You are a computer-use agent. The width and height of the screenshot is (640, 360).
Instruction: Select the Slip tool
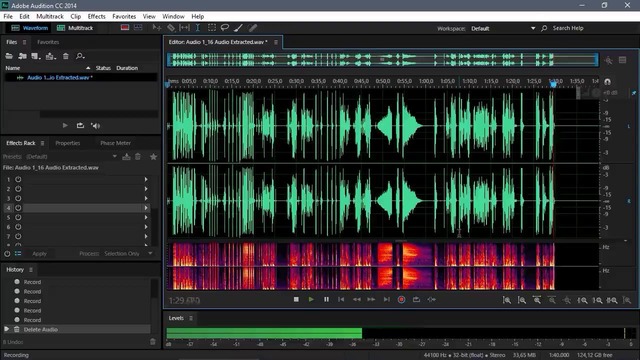184,28
